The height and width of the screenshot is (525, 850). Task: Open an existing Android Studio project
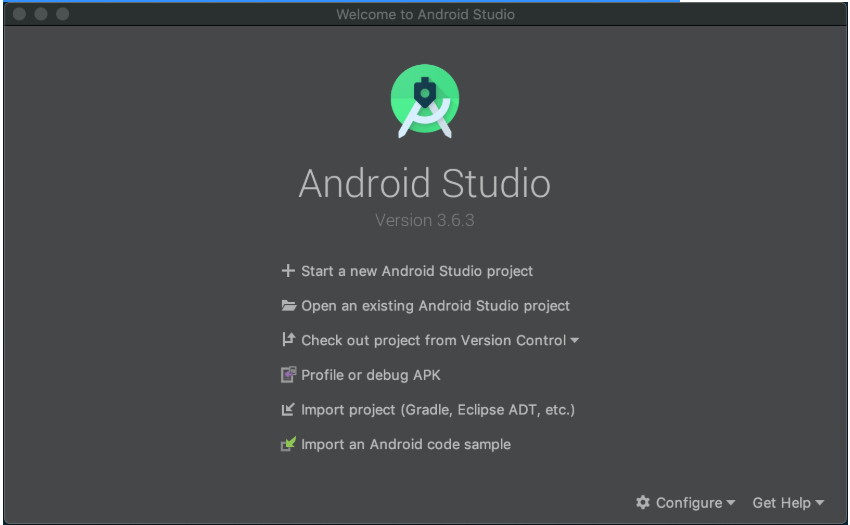point(435,306)
